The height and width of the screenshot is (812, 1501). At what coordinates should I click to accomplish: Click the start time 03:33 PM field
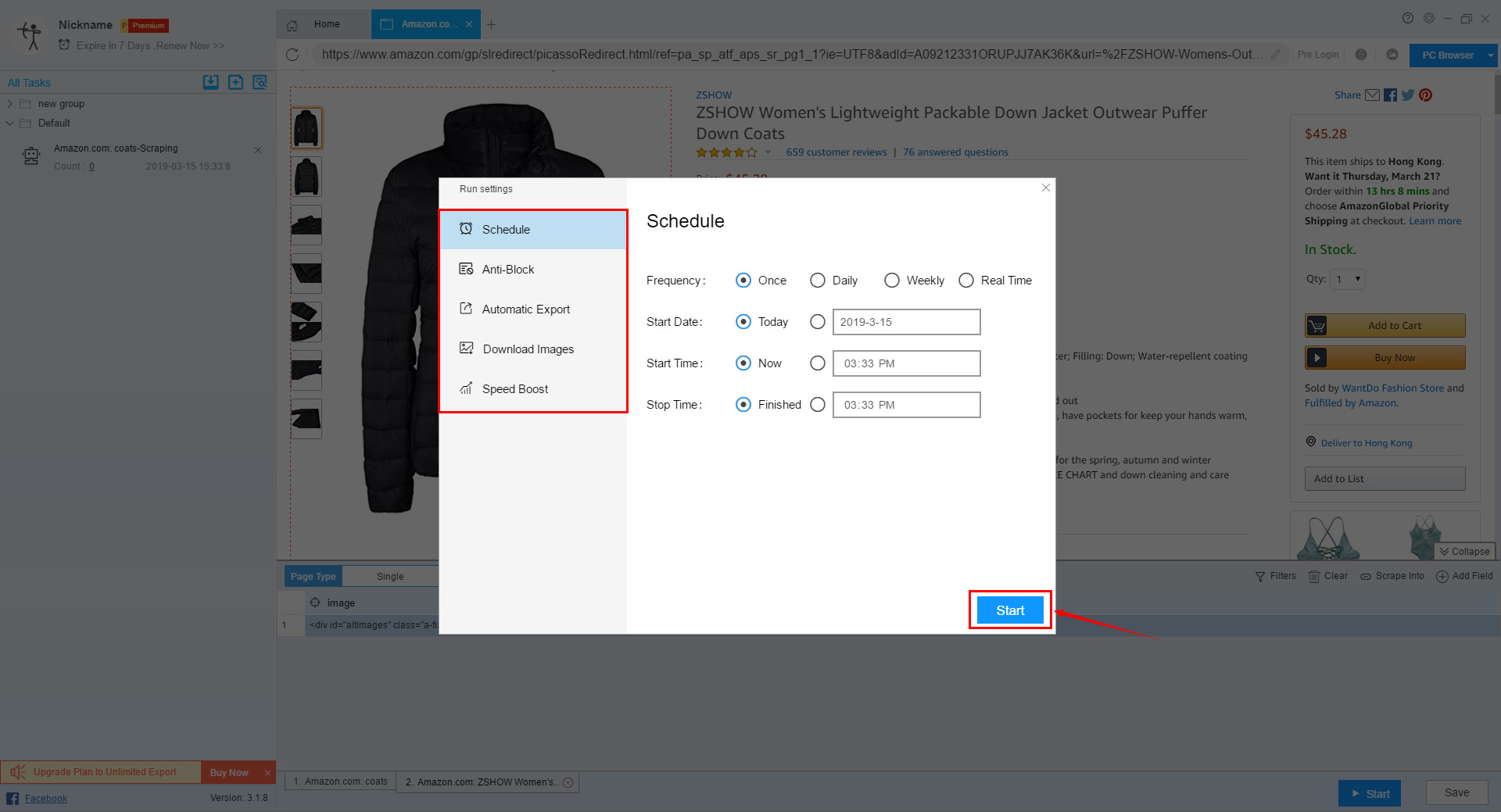tap(906, 363)
